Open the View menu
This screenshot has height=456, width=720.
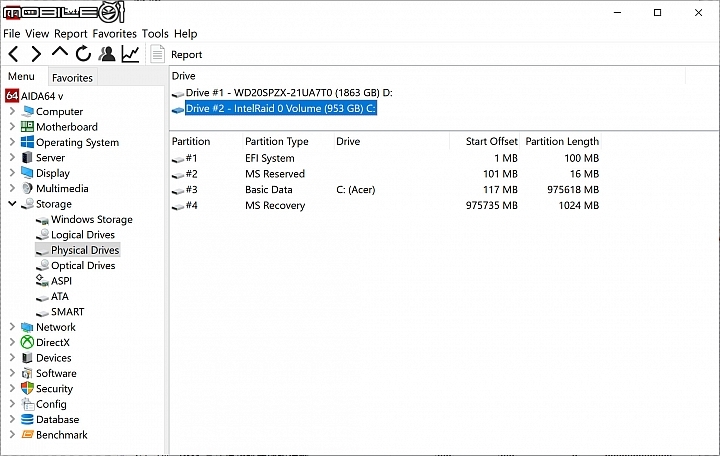coord(37,34)
